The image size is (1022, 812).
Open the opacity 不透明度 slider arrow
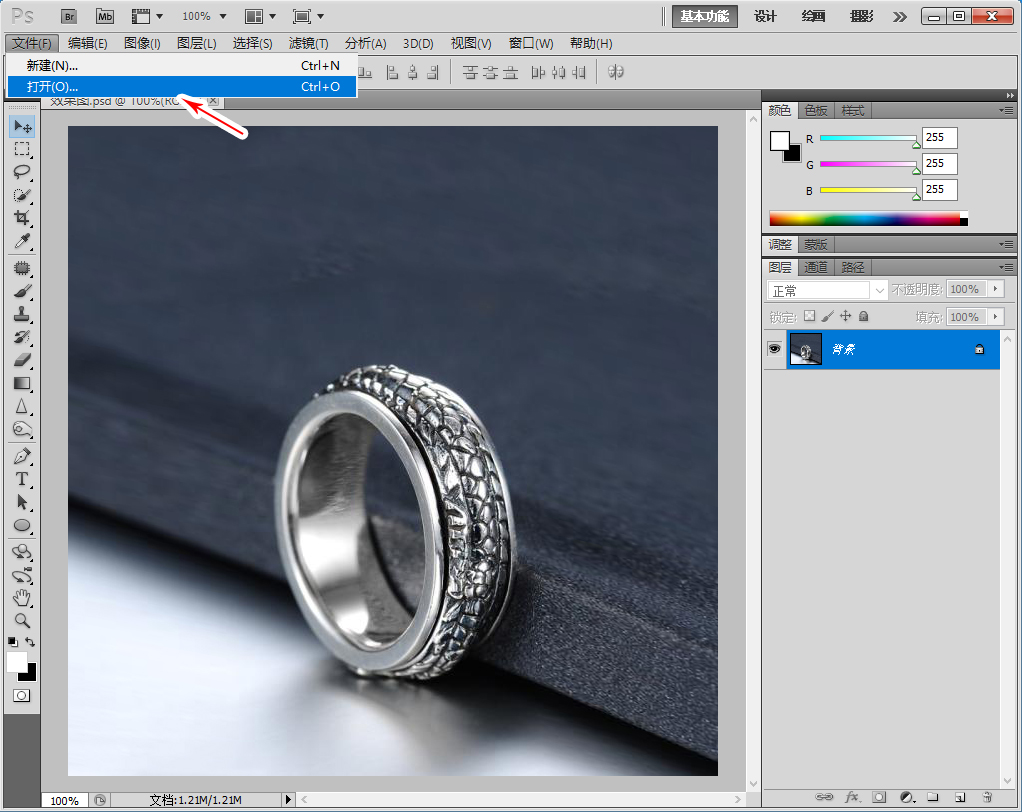click(995, 289)
